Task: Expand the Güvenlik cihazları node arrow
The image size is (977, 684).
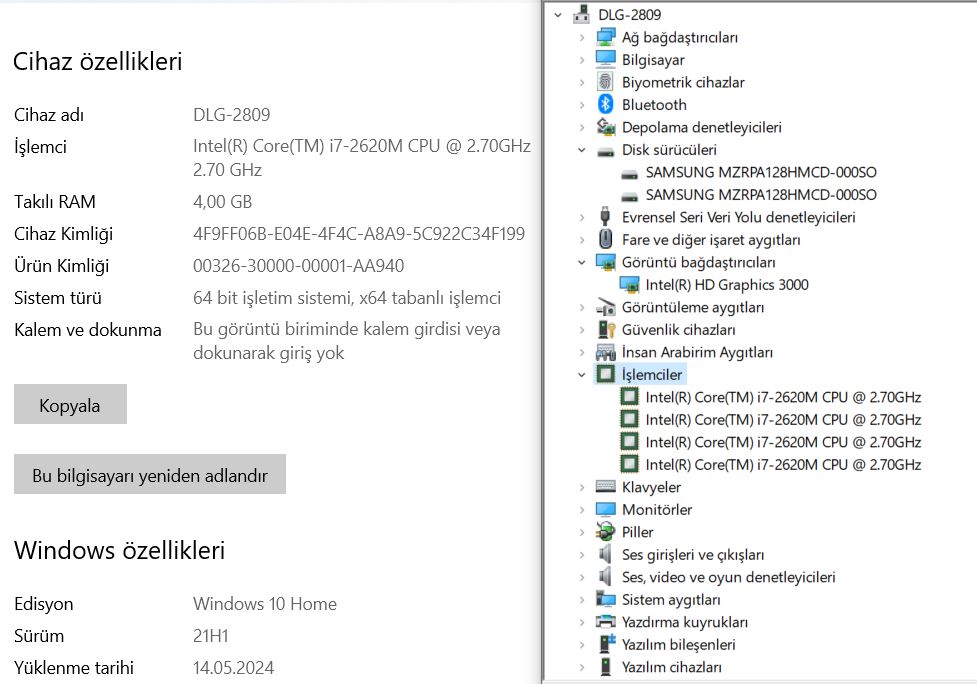Action: click(582, 330)
